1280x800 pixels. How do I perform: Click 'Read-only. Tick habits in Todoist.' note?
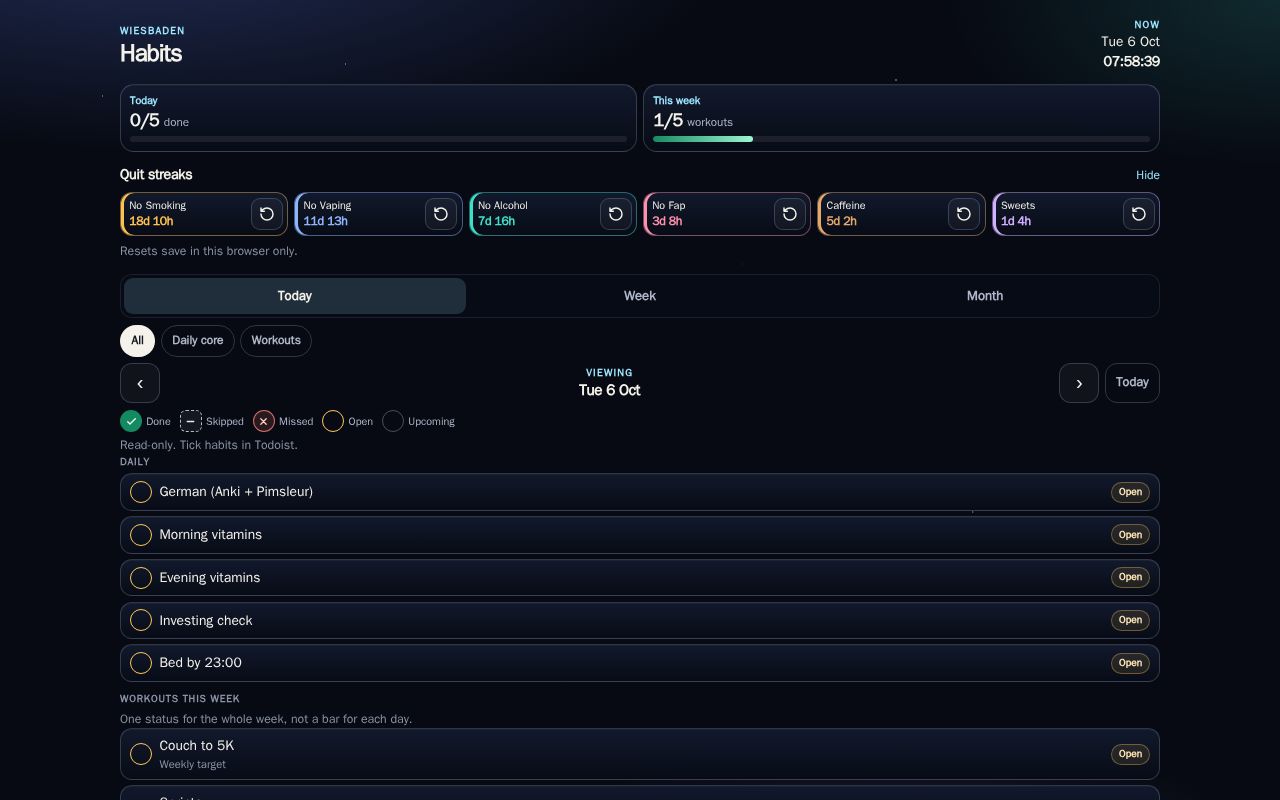pyautogui.click(x=209, y=445)
